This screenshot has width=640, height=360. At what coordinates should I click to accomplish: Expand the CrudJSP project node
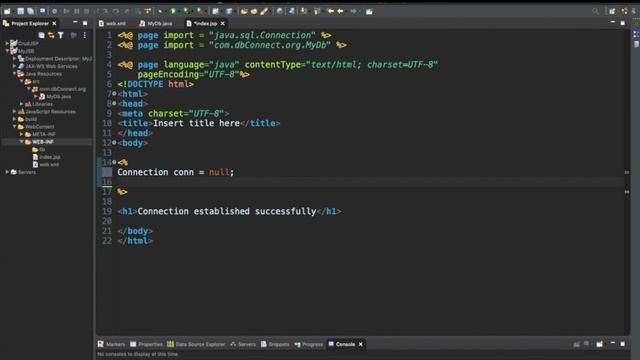pos(7,43)
